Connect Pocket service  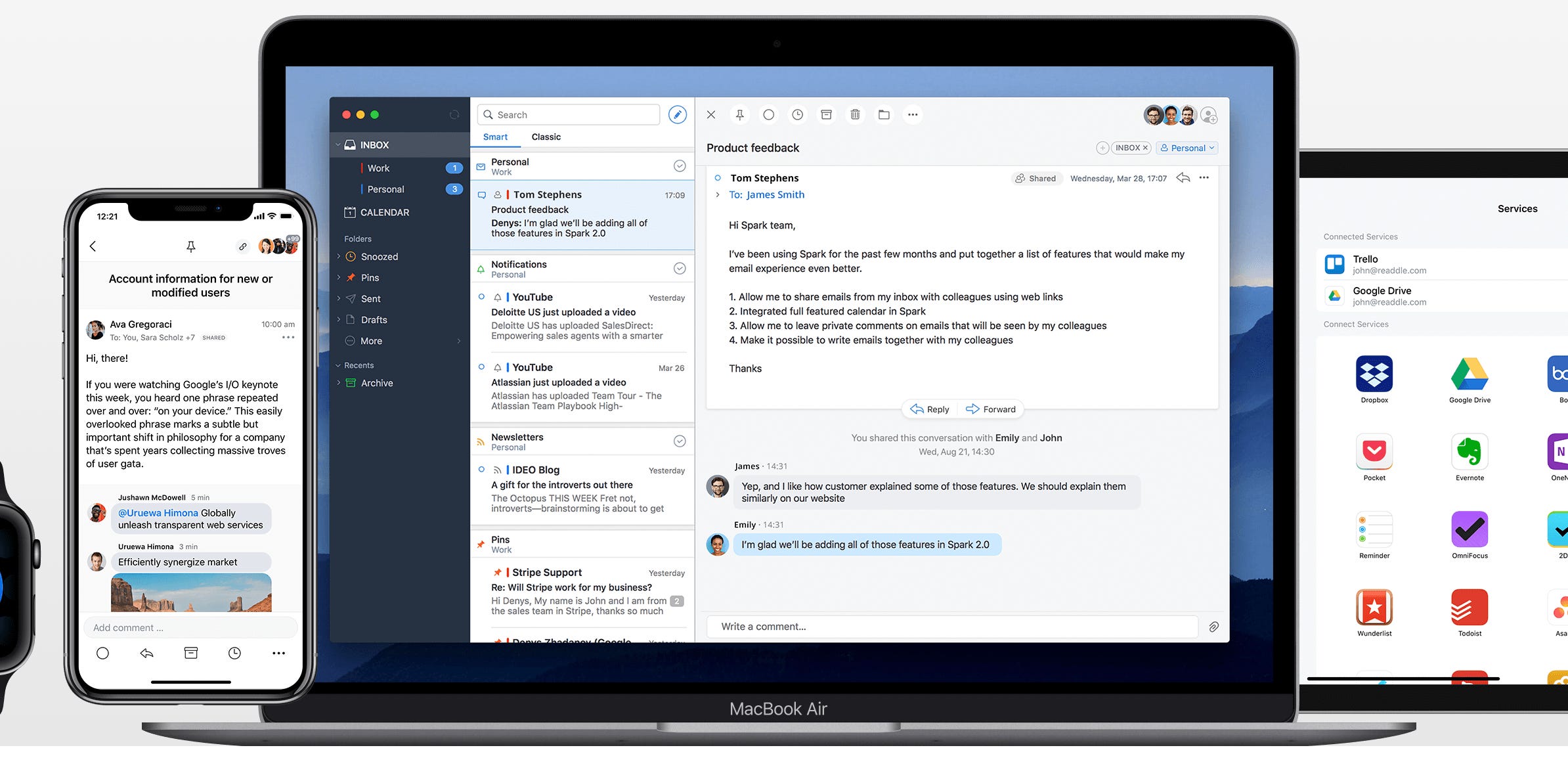tap(1374, 457)
